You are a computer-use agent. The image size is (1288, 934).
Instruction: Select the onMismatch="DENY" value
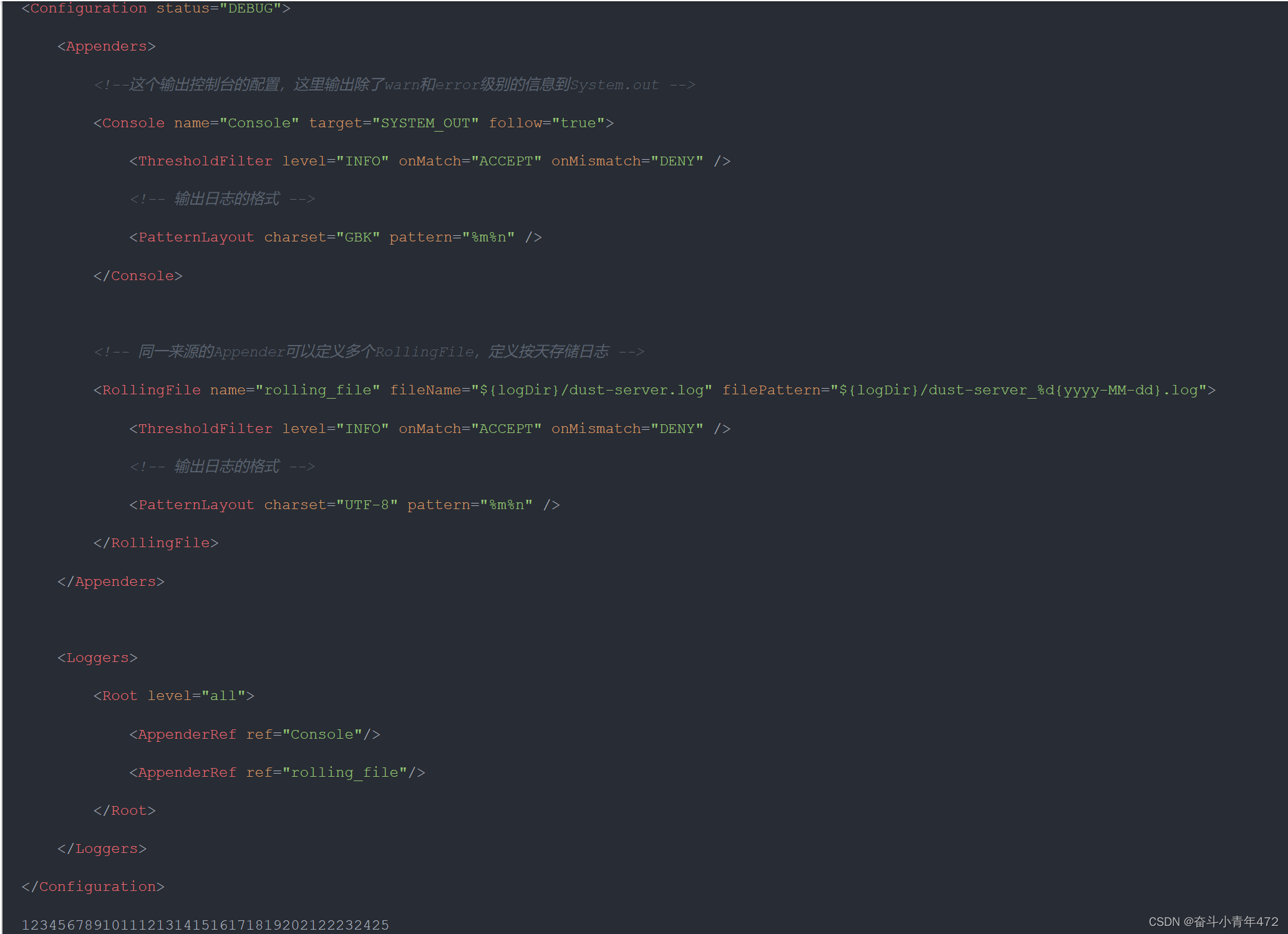pos(627,160)
